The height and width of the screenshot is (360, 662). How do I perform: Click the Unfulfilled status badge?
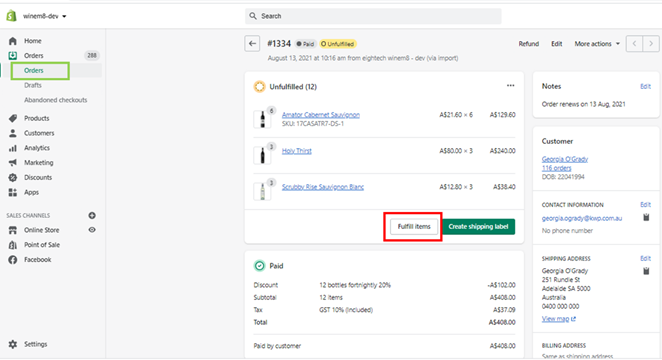click(x=338, y=44)
